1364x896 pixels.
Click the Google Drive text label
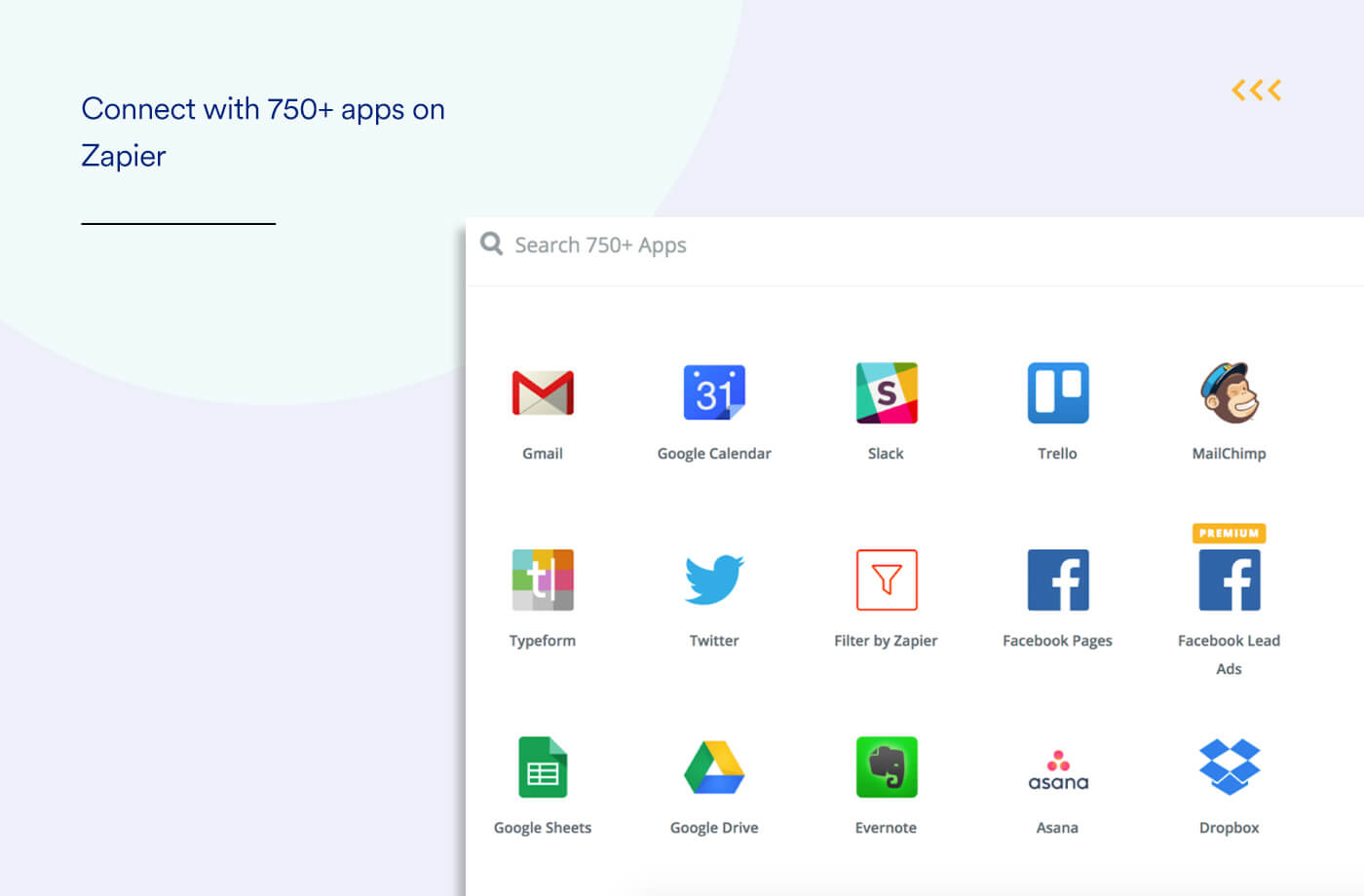(714, 828)
